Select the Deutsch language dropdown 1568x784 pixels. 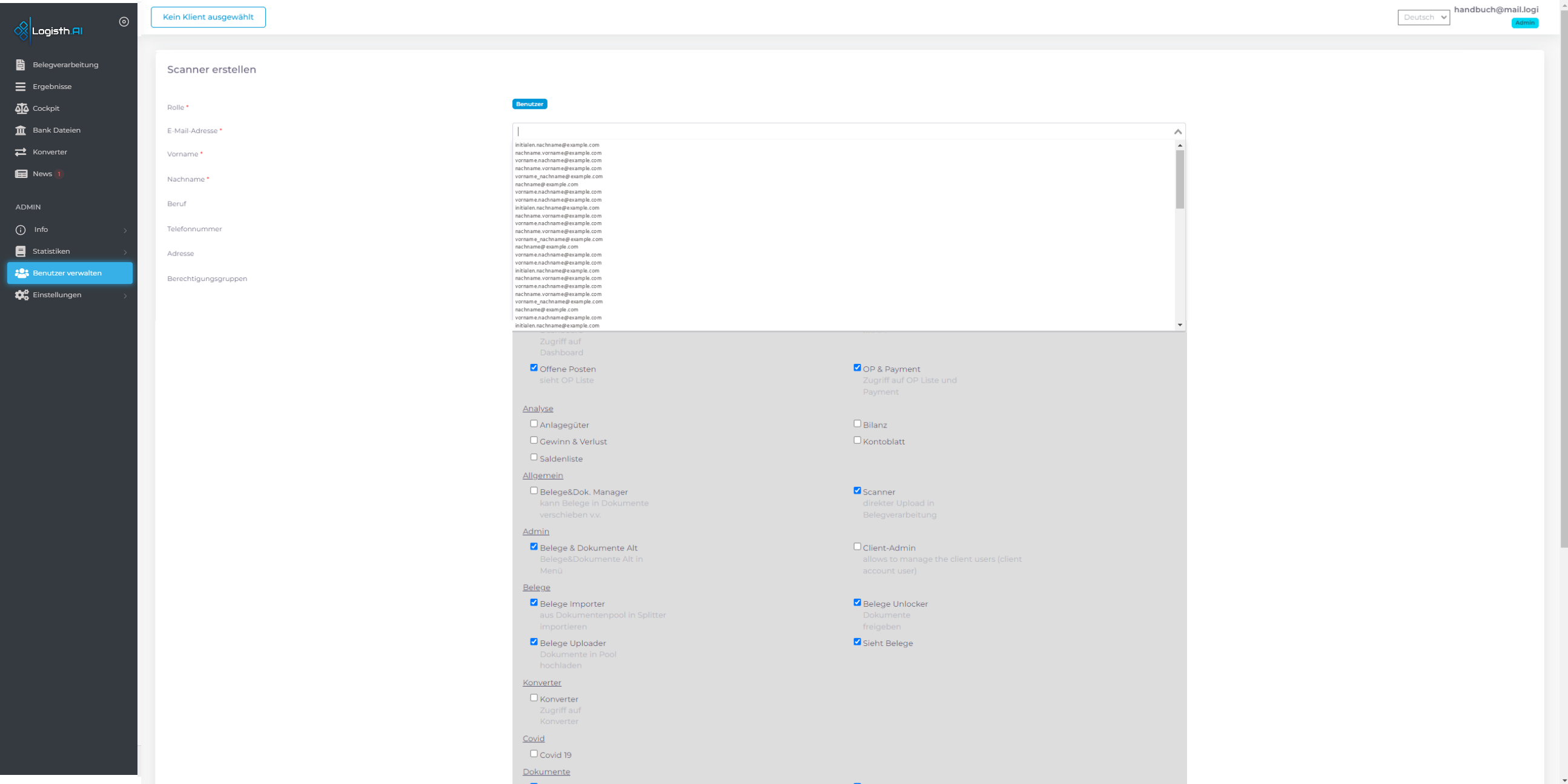[1422, 17]
